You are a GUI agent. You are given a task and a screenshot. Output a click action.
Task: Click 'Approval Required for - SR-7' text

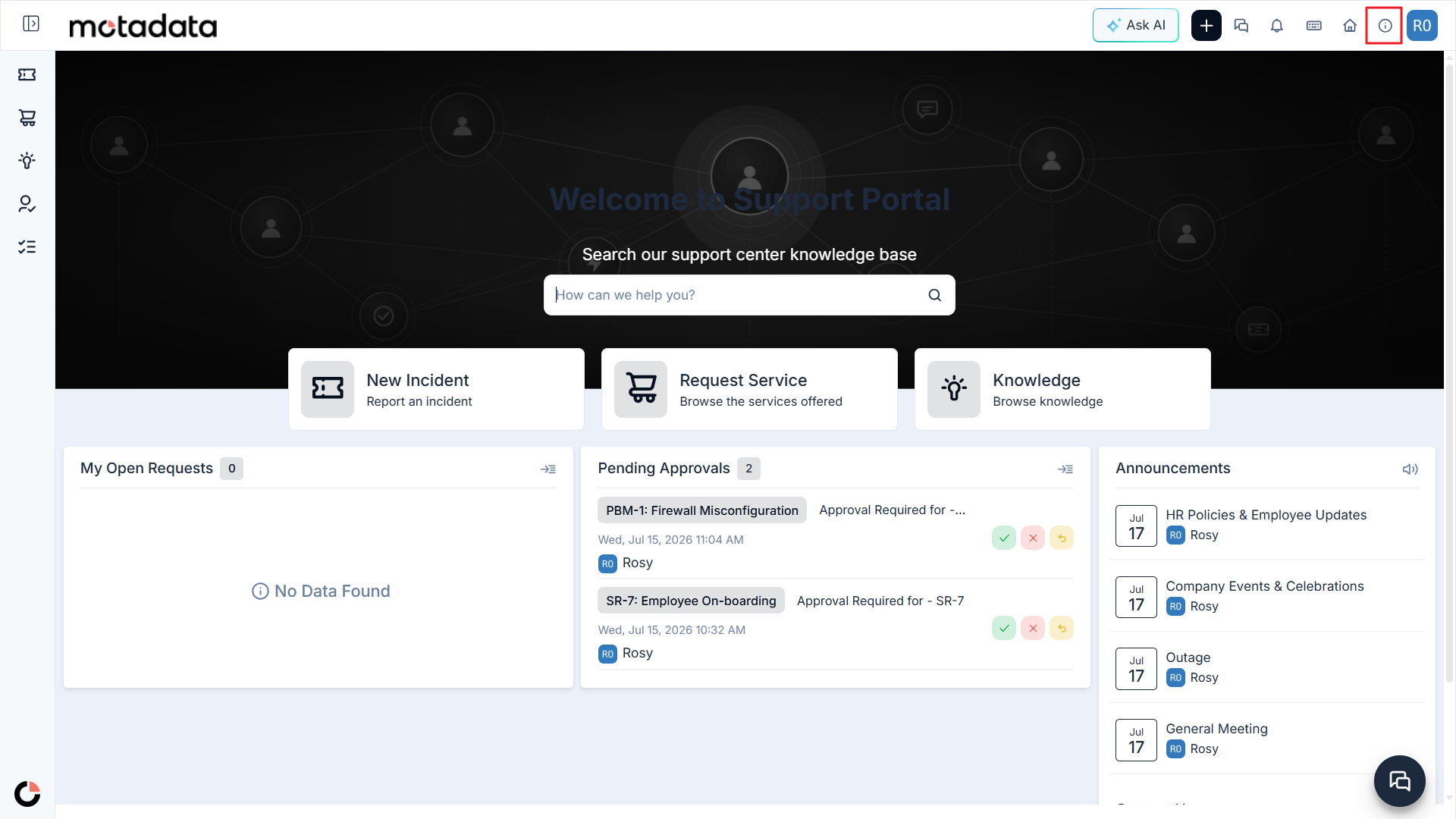click(880, 601)
